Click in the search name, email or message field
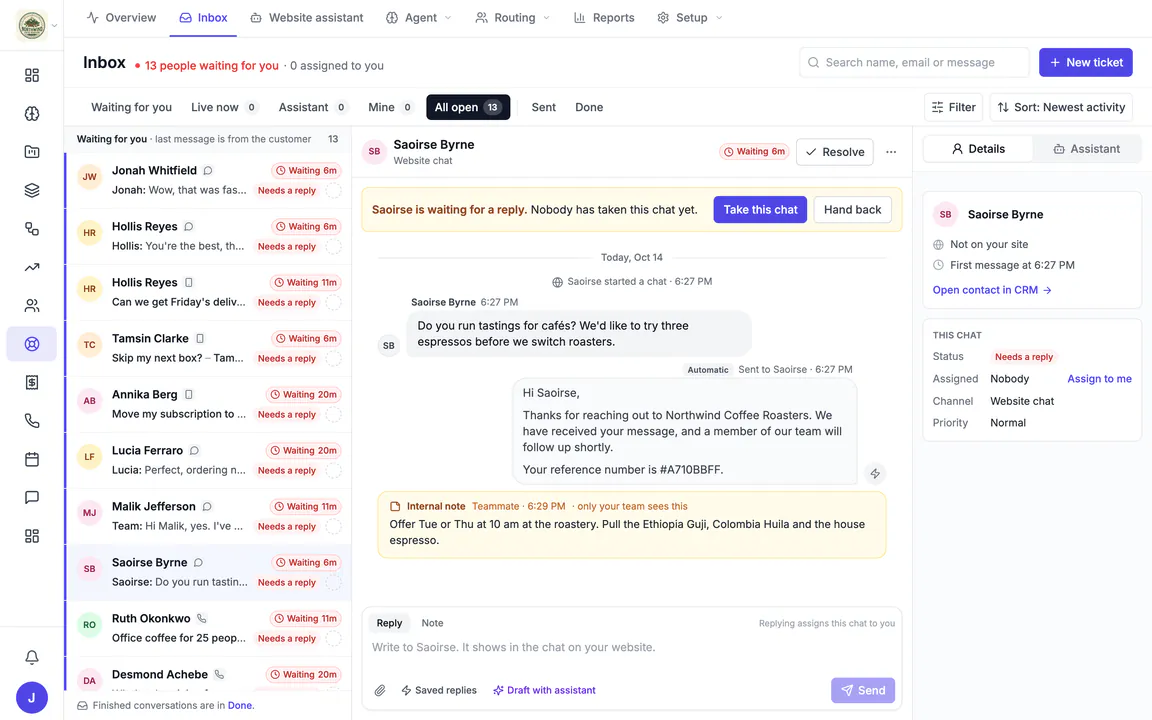Image resolution: width=1152 pixels, height=720 pixels. (x=914, y=62)
